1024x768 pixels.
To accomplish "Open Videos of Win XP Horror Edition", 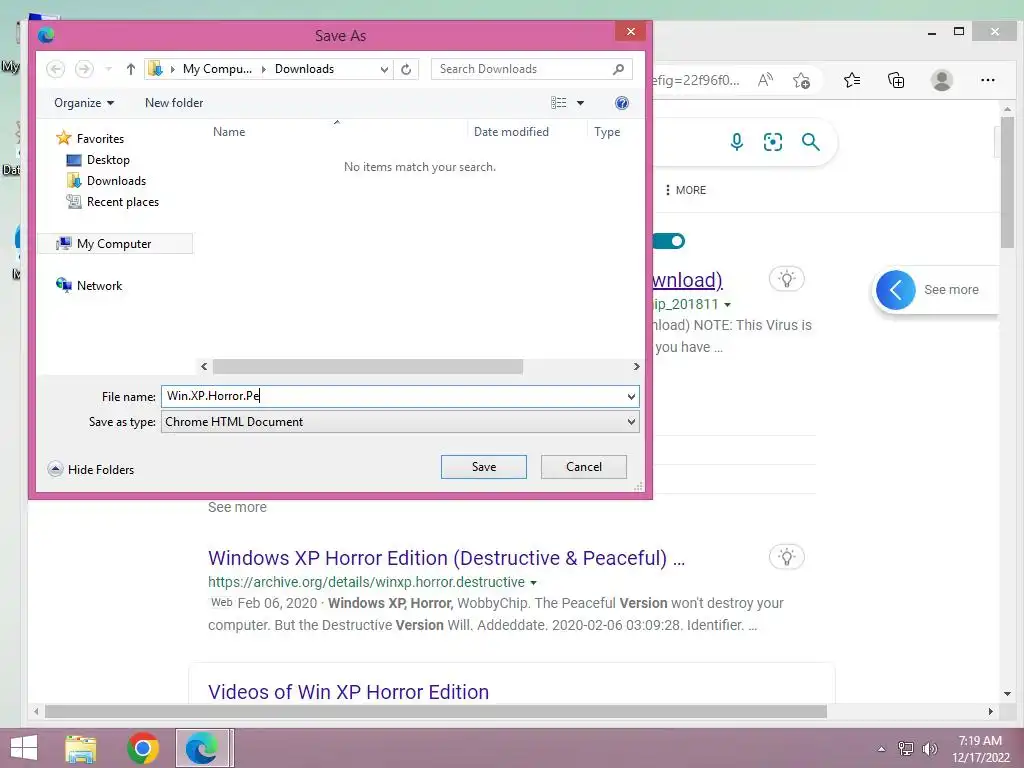I will [x=348, y=692].
